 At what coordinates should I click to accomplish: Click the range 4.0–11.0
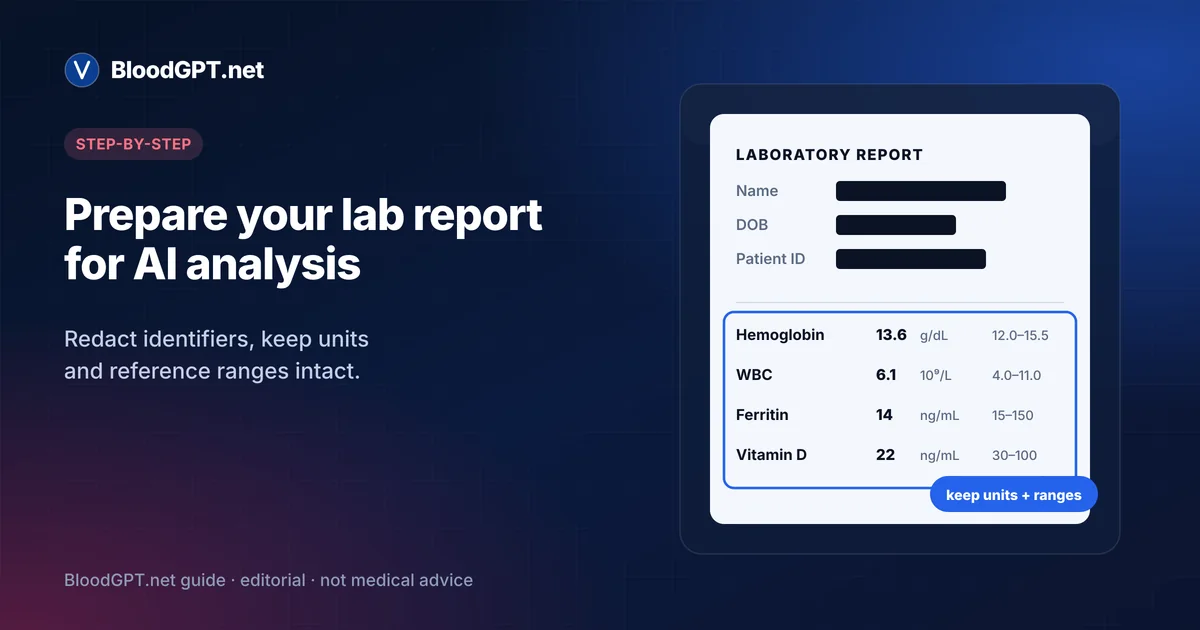1016,376
